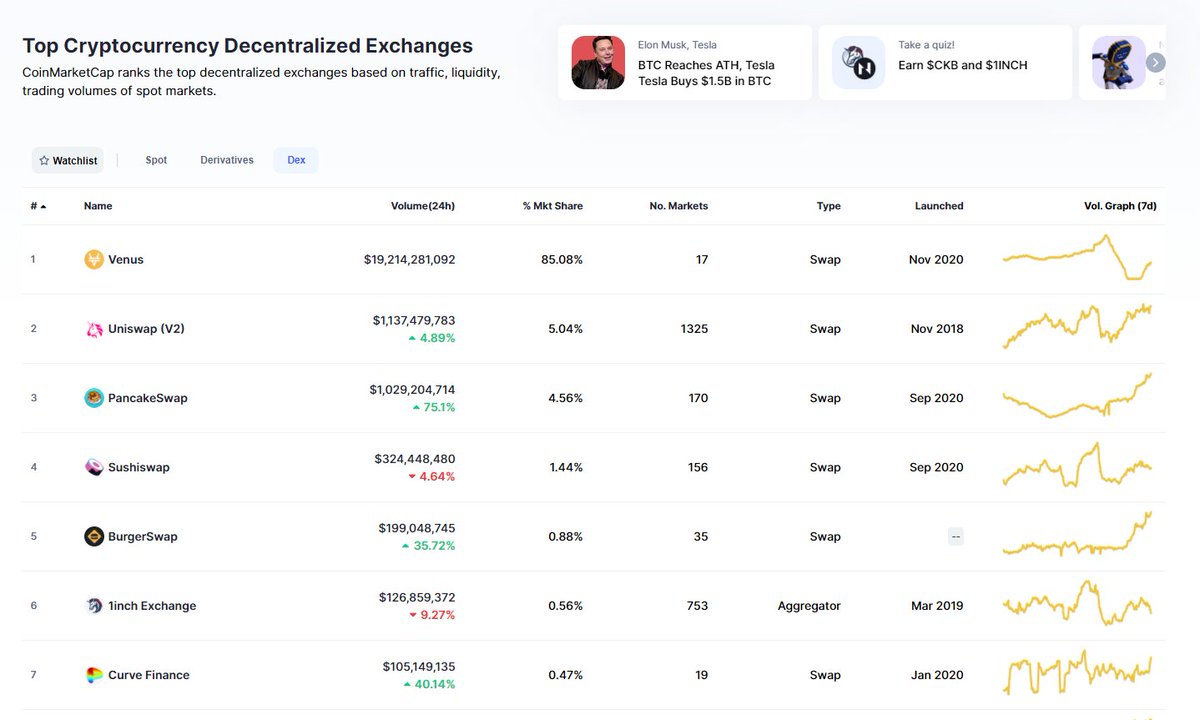Click the 1inch Exchange logo icon
This screenshot has height=720, width=1200.
[x=94, y=606]
